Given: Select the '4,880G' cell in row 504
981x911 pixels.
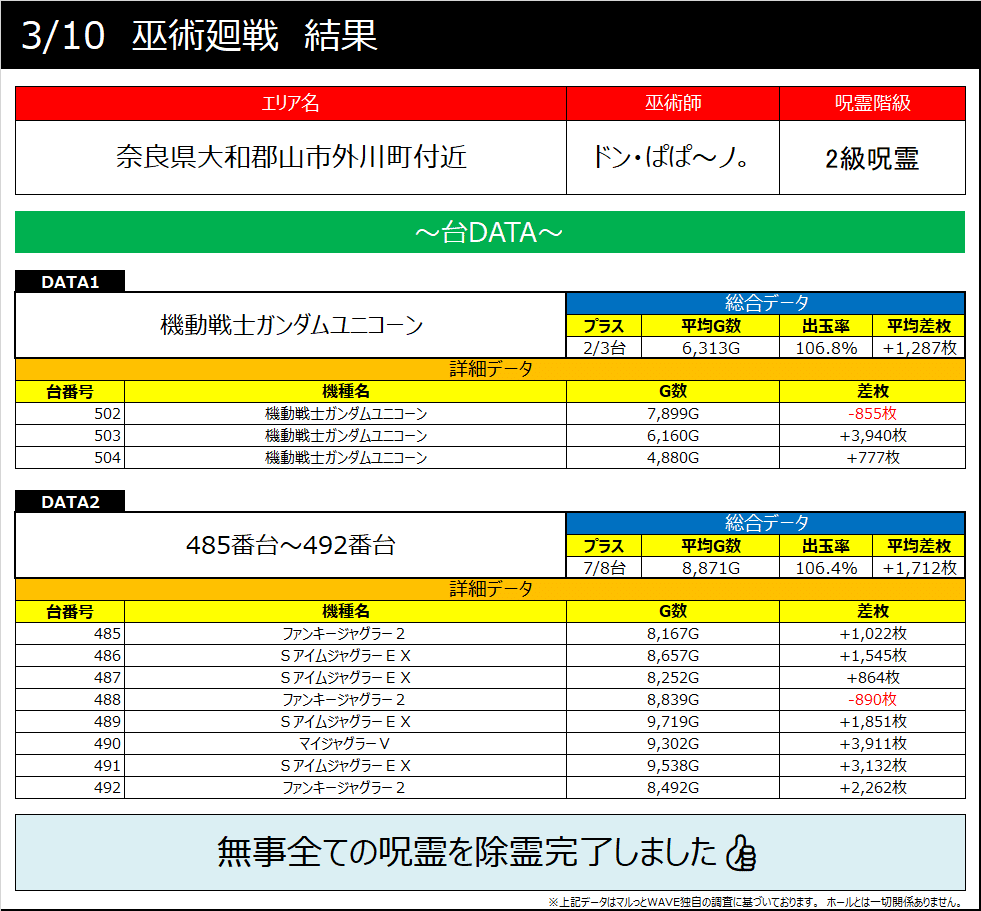Looking at the screenshot, I should 673,457.
